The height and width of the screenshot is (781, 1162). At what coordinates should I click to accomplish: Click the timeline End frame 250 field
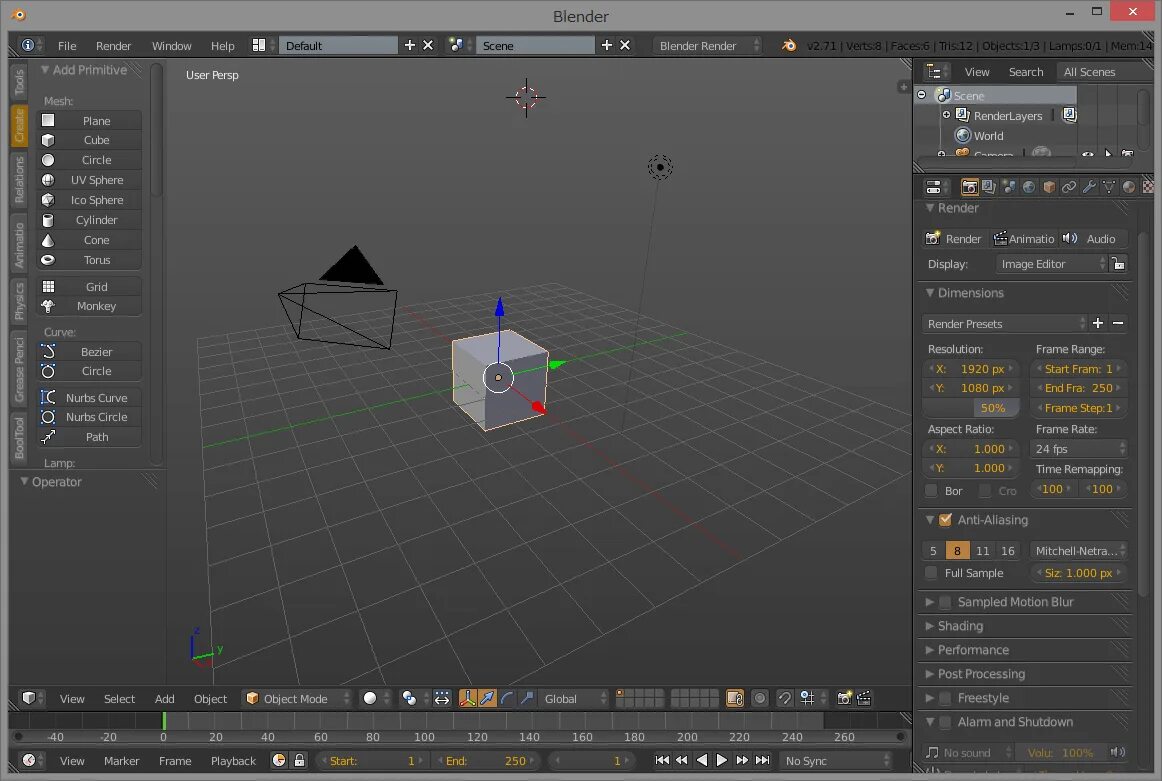point(485,760)
